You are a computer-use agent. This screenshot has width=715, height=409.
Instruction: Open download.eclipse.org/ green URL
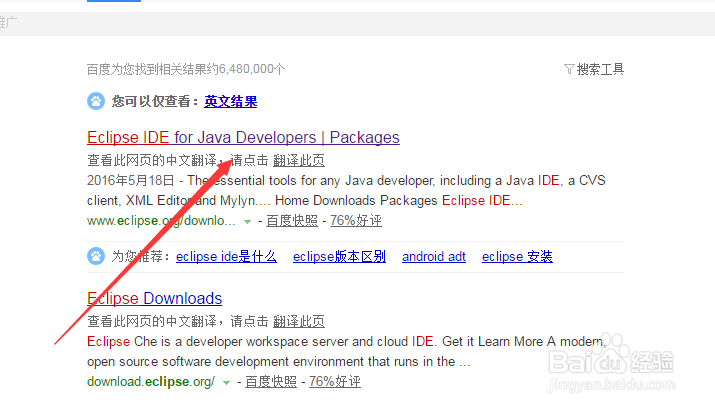151,382
